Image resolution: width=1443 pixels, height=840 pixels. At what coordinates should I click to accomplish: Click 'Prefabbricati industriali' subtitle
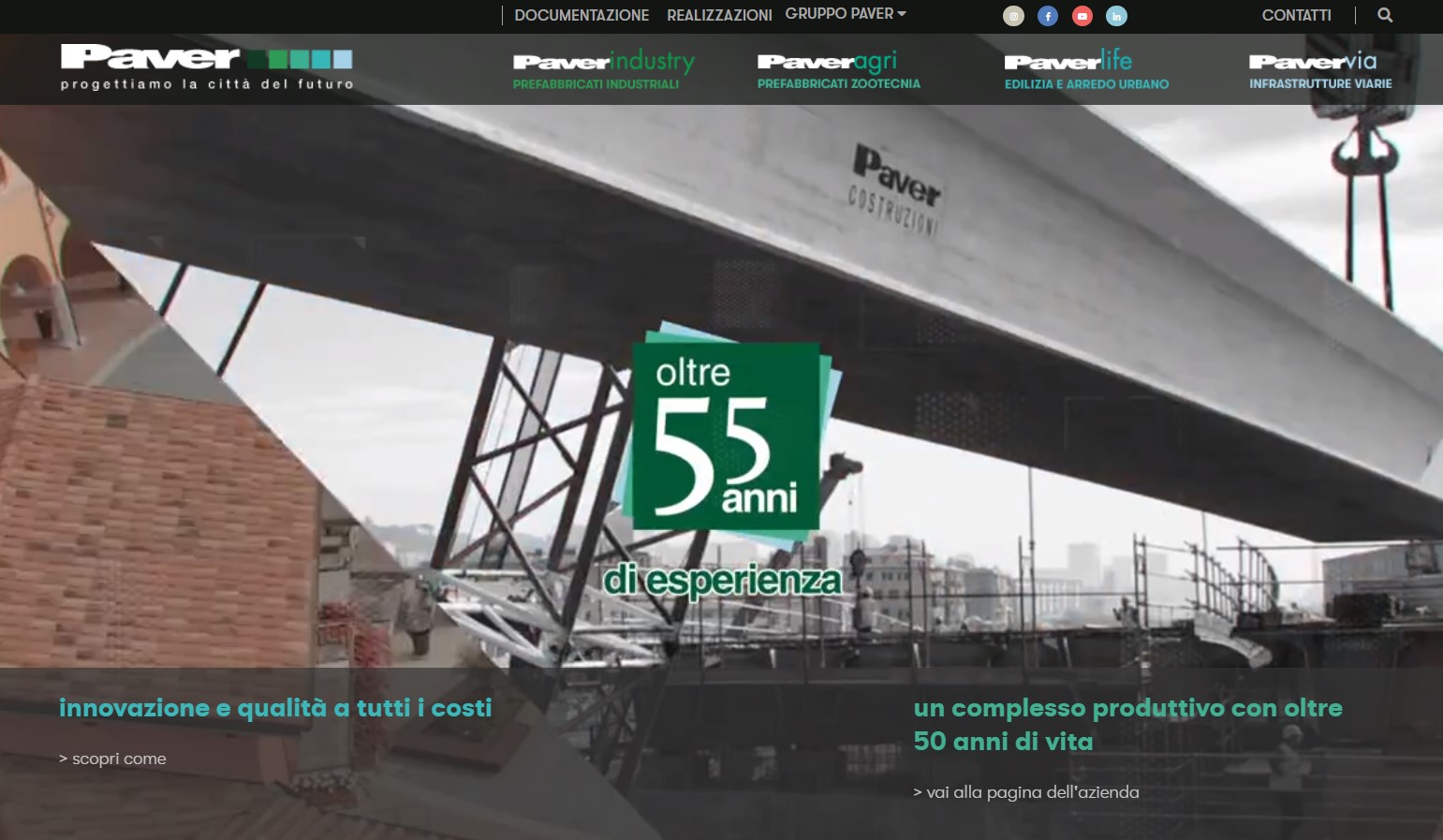click(596, 84)
